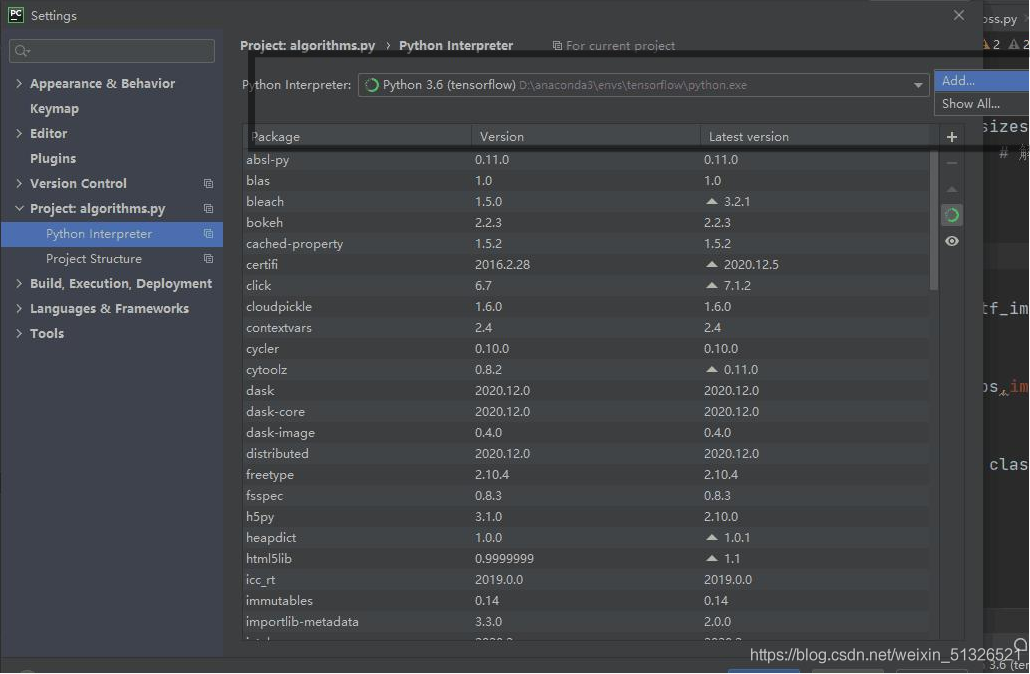Select the blas package row

click(x=586, y=181)
